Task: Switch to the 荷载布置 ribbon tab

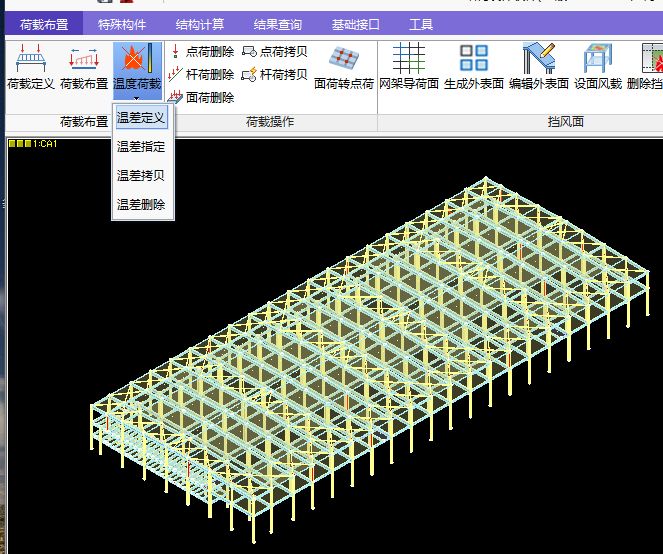Action: (44, 25)
